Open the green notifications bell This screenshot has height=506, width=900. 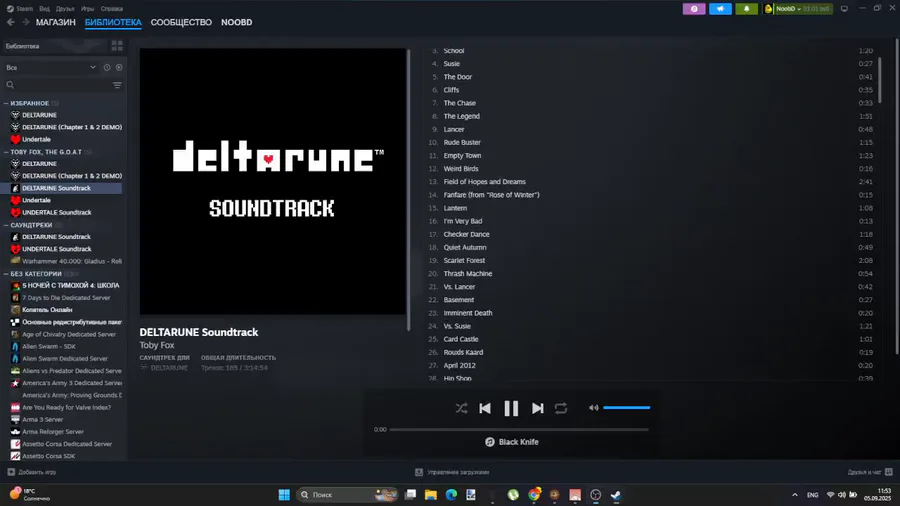[747, 9]
